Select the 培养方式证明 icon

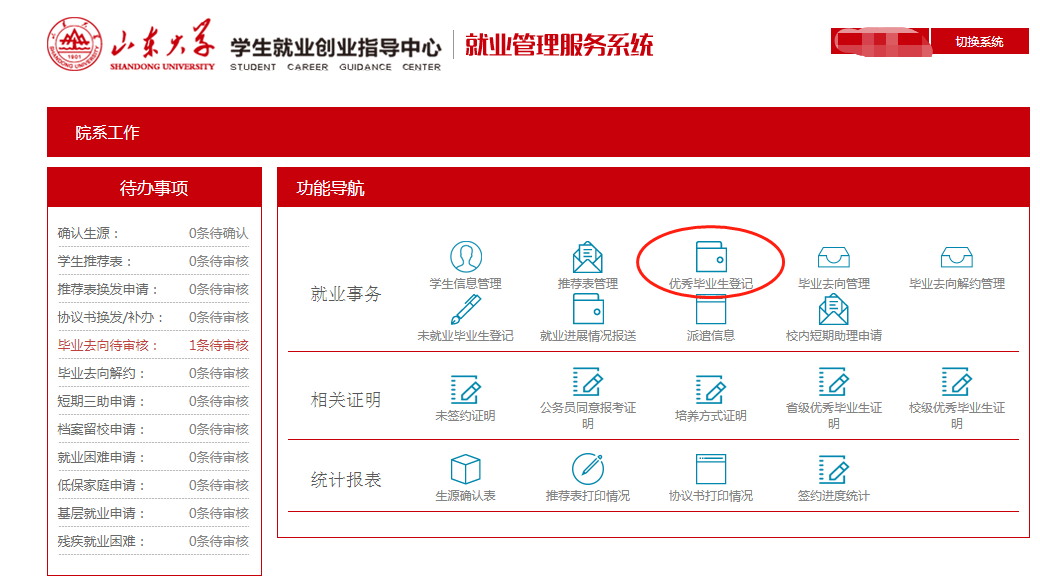tap(711, 389)
